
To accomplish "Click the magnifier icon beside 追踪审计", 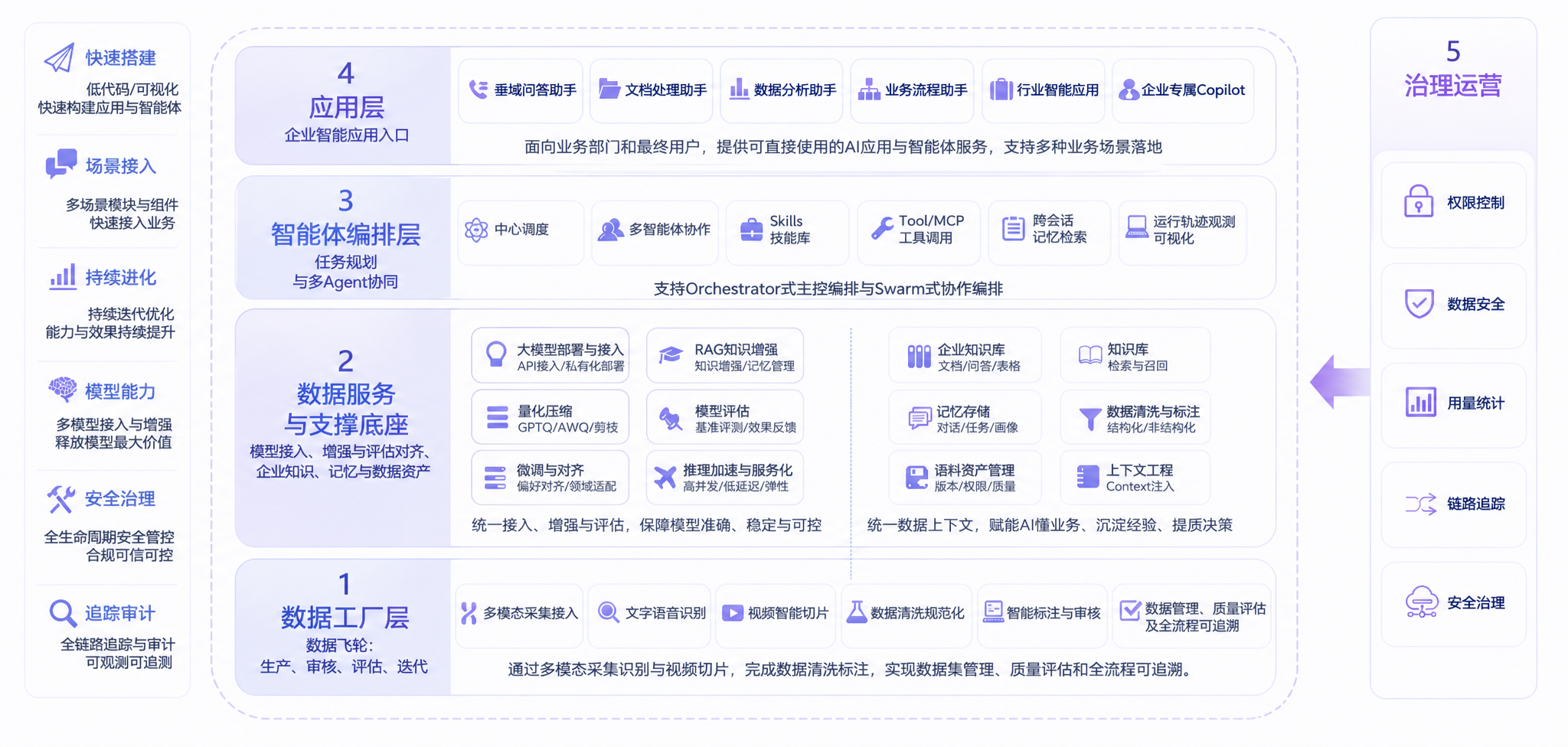I will tap(63, 613).
